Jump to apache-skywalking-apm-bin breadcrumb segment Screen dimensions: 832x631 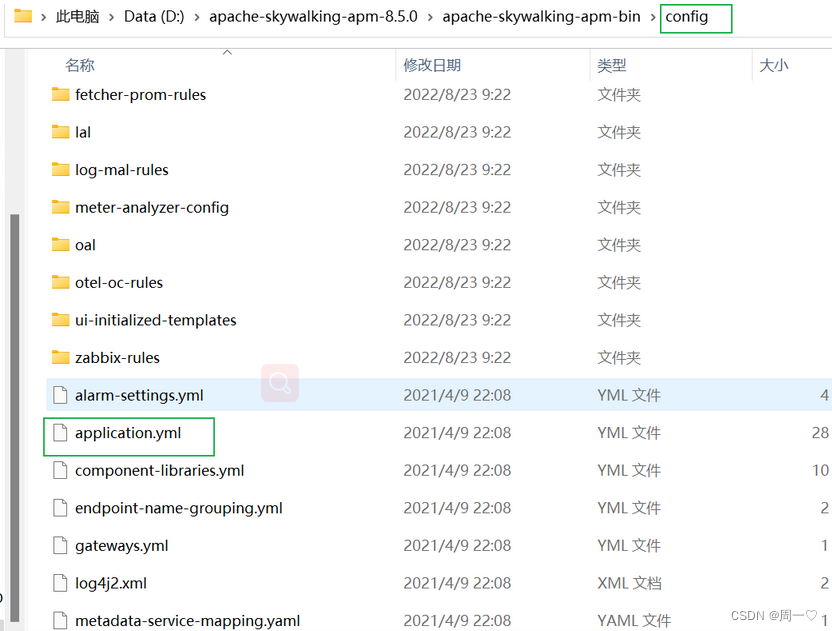coord(541,17)
